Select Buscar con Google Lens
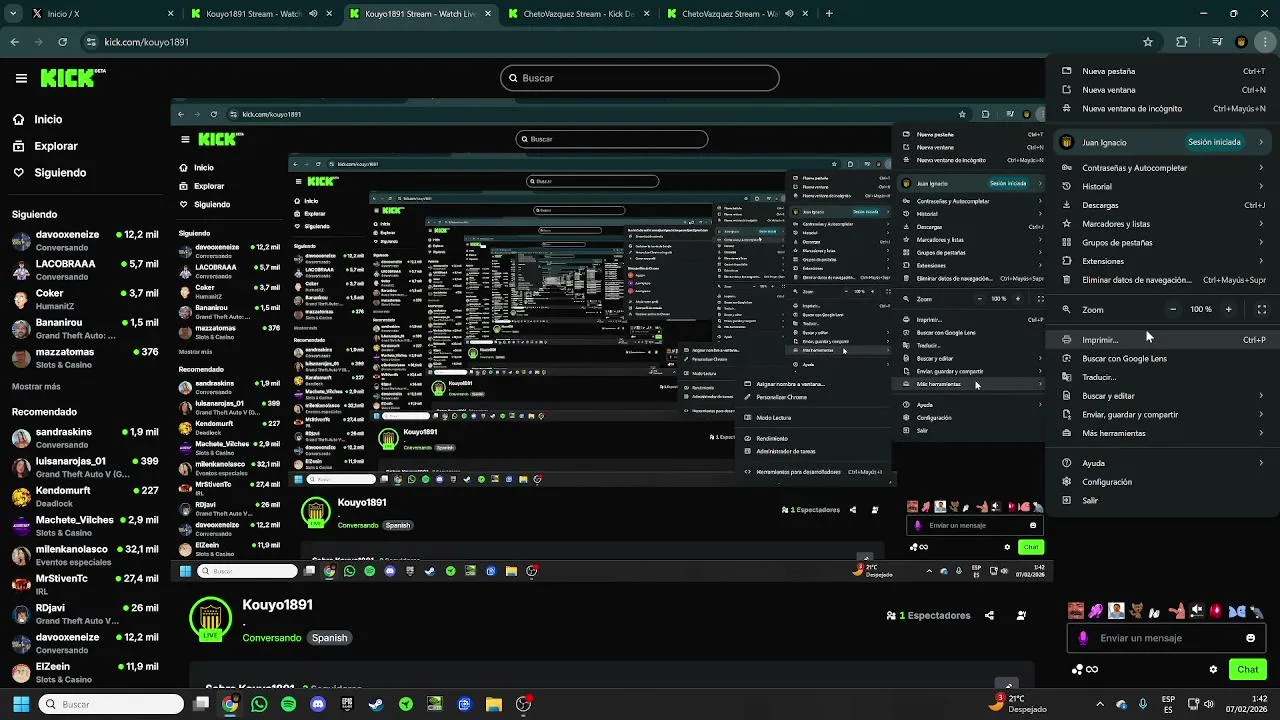Screen dimensions: 1280x720 tap(1163, 358)
